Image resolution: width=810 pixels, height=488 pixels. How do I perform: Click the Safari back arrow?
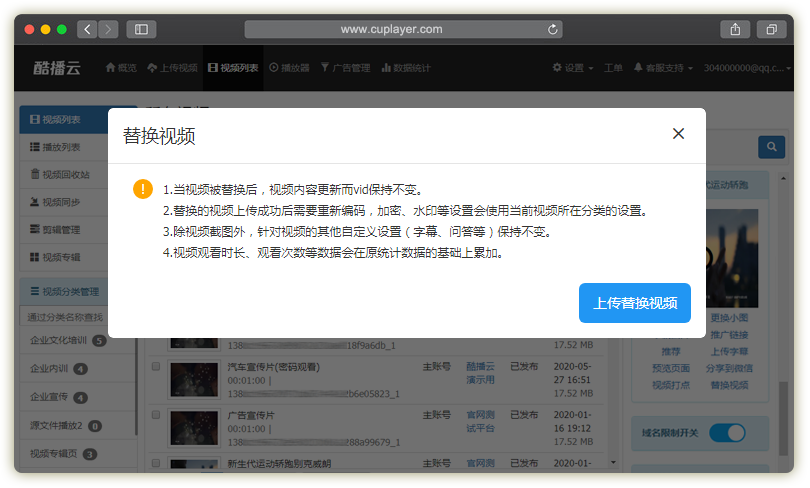[87, 30]
